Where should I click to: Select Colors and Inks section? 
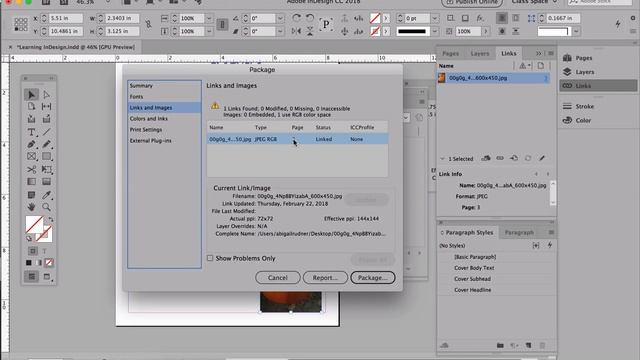149,118
